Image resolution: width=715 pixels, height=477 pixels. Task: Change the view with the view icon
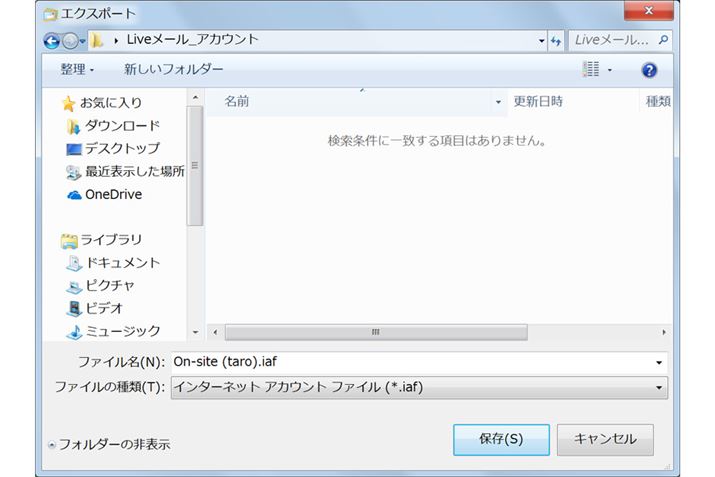point(591,69)
